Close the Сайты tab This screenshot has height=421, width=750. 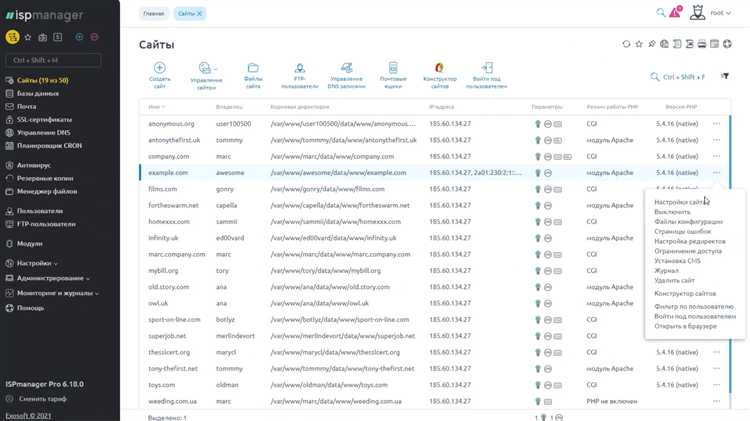(x=199, y=13)
